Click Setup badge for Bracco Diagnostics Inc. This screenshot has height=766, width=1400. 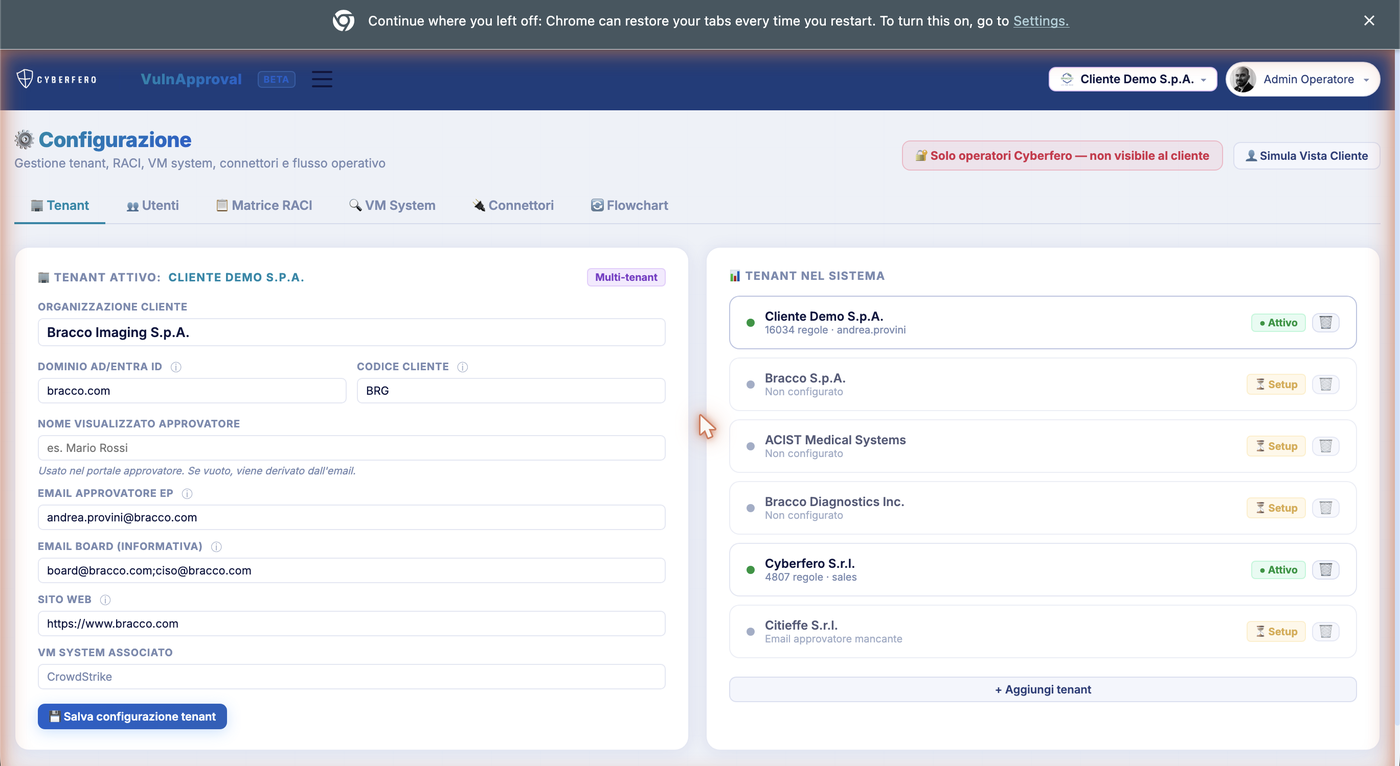1276,508
